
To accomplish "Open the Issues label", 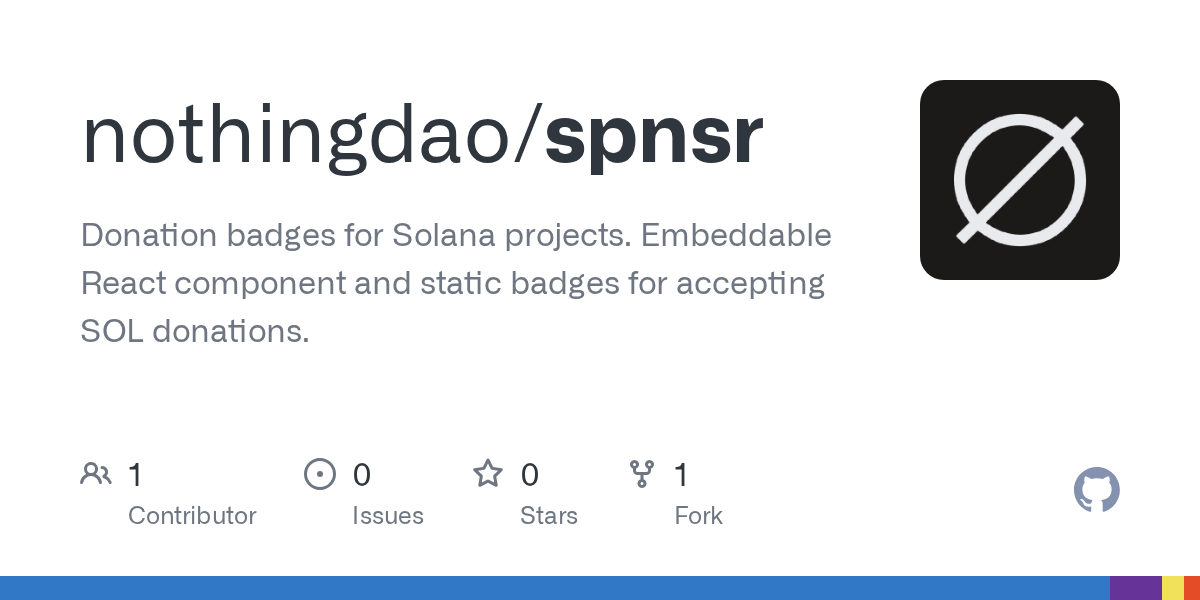I will coord(387,516).
